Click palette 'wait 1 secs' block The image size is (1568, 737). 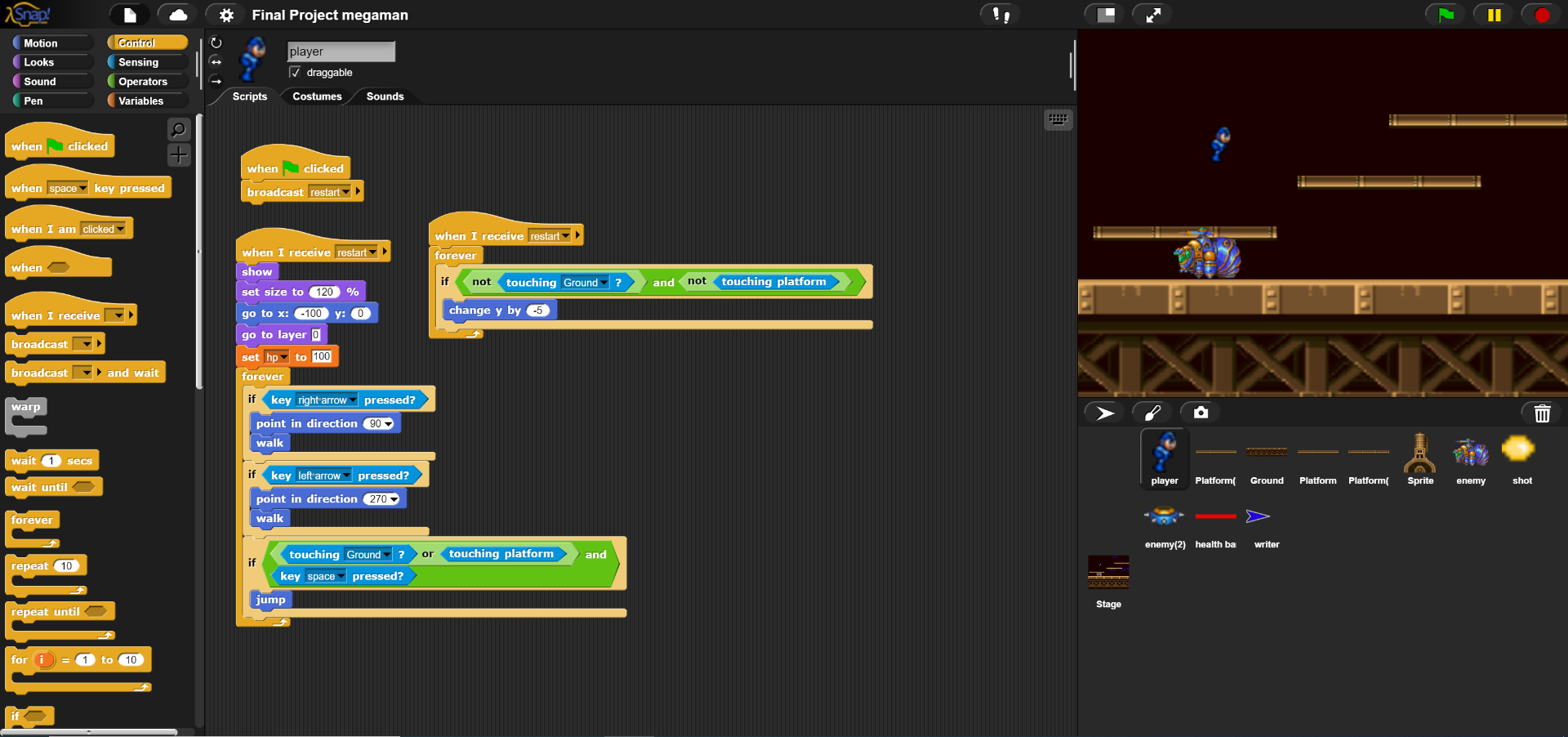[x=51, y=461]
